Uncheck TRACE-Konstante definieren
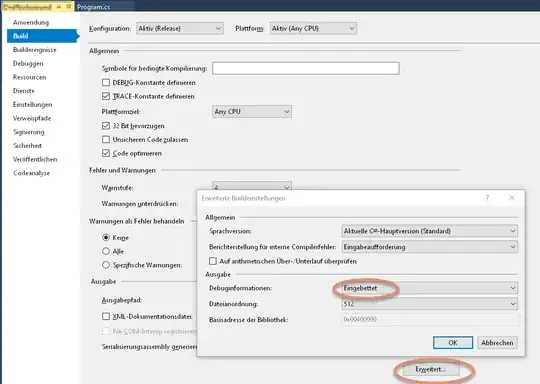 [x=106, y=96]
